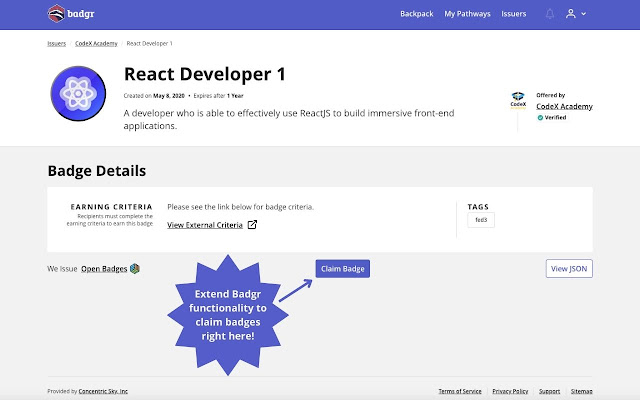Click the Badgr logo icon
Viewport: 640px width, 400px height.
coord(56,13)
